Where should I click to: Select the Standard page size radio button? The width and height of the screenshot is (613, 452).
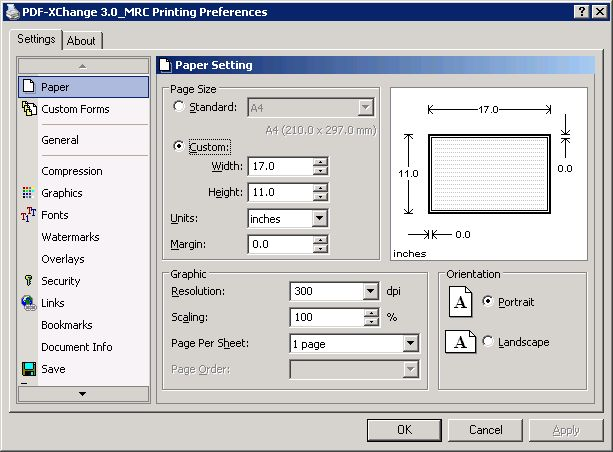(x=179, y=106)
